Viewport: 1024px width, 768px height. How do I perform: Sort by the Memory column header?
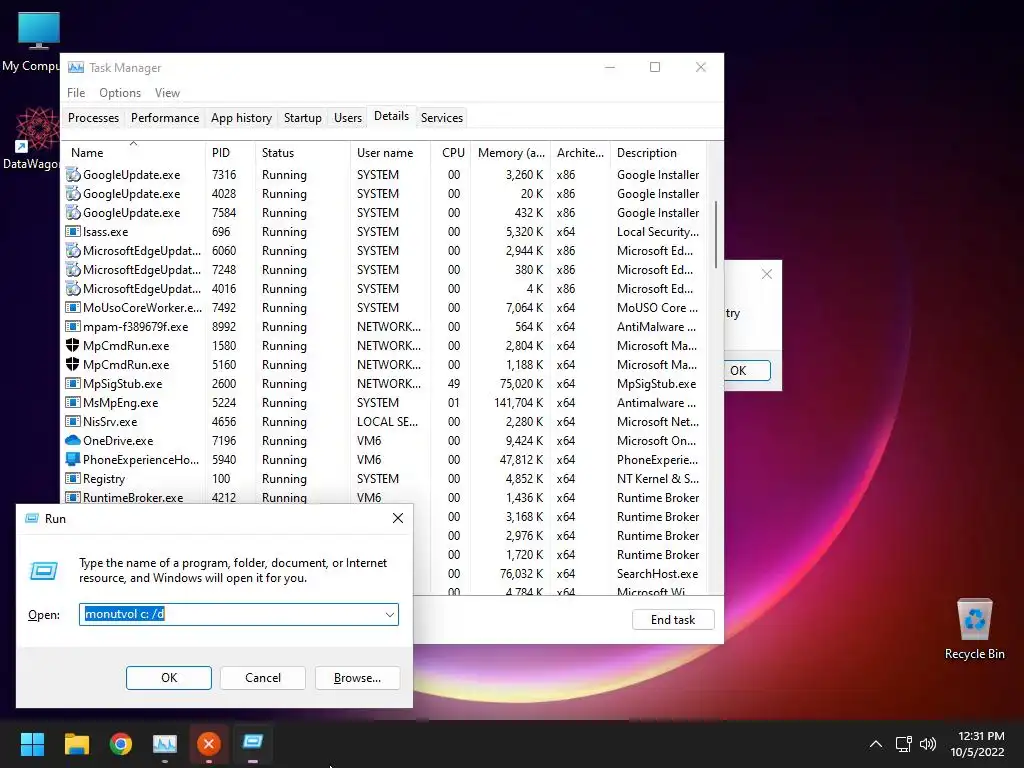point(511,153)
